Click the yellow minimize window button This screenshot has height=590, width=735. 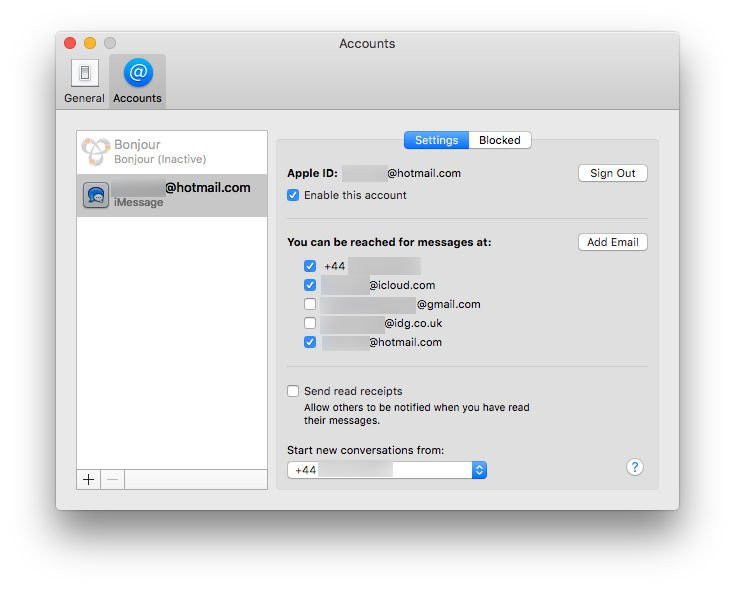[90, 43]
